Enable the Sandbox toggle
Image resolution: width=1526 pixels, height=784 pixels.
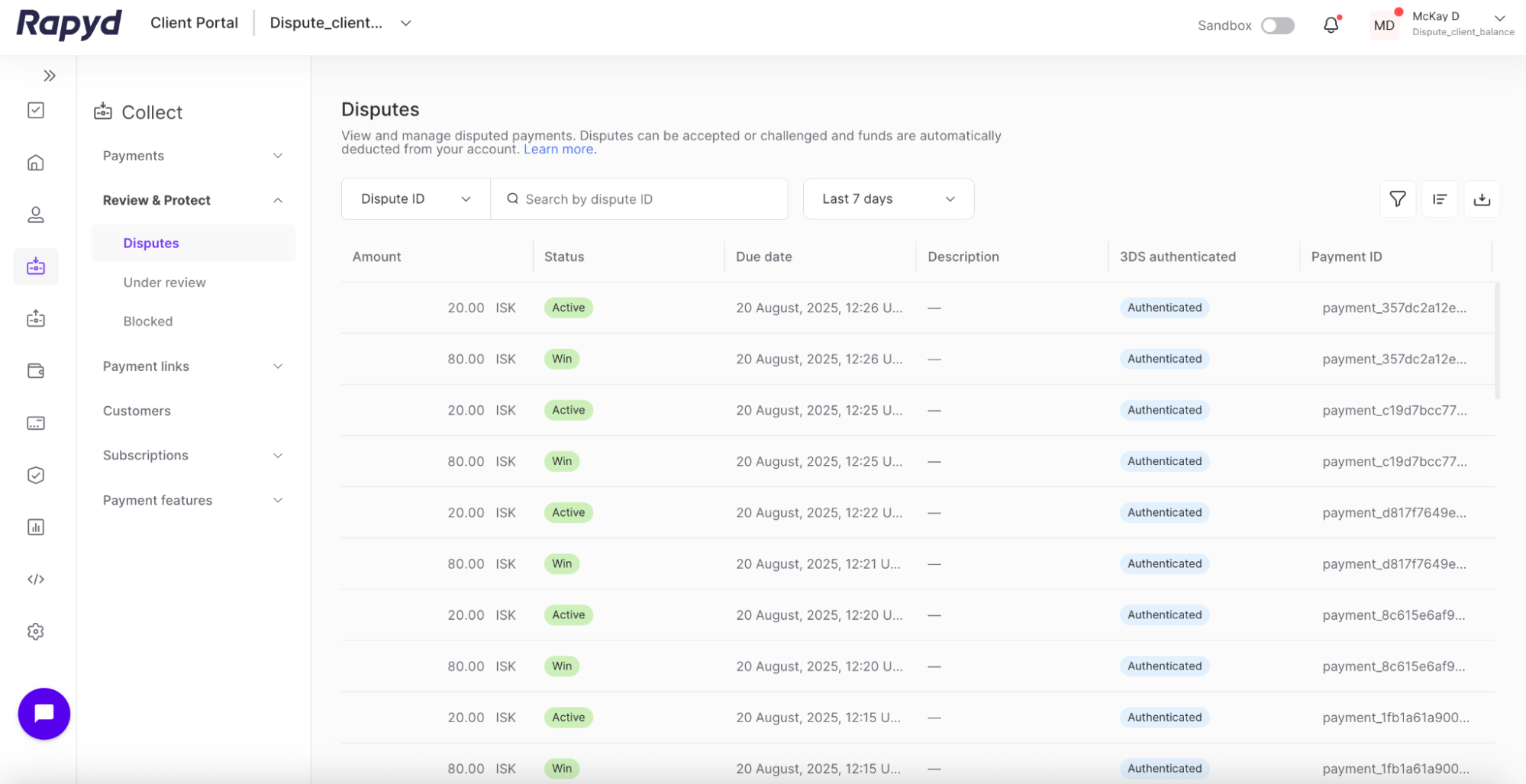1277,25
